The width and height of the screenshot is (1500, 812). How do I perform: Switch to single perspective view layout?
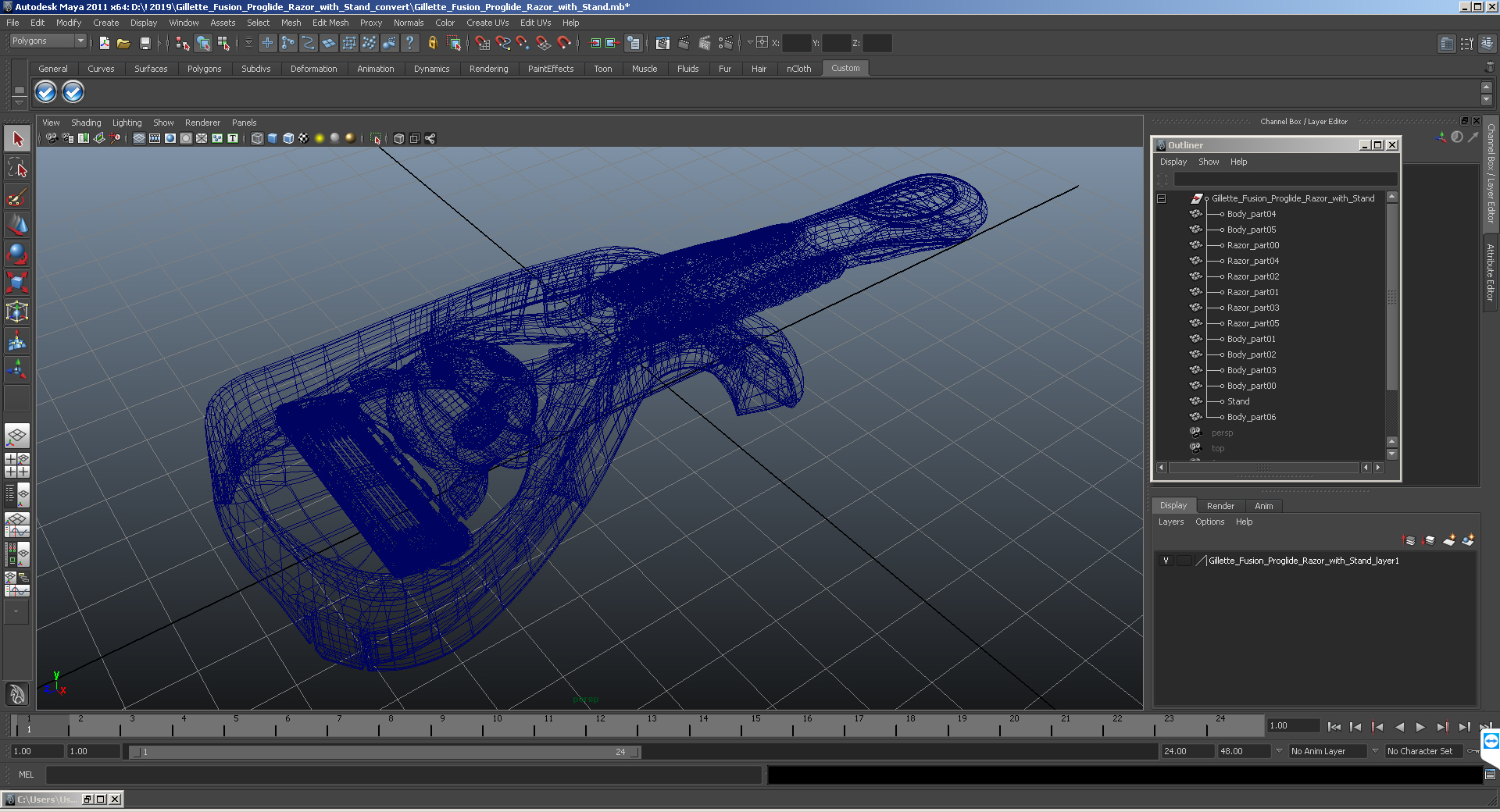[17, 436]
